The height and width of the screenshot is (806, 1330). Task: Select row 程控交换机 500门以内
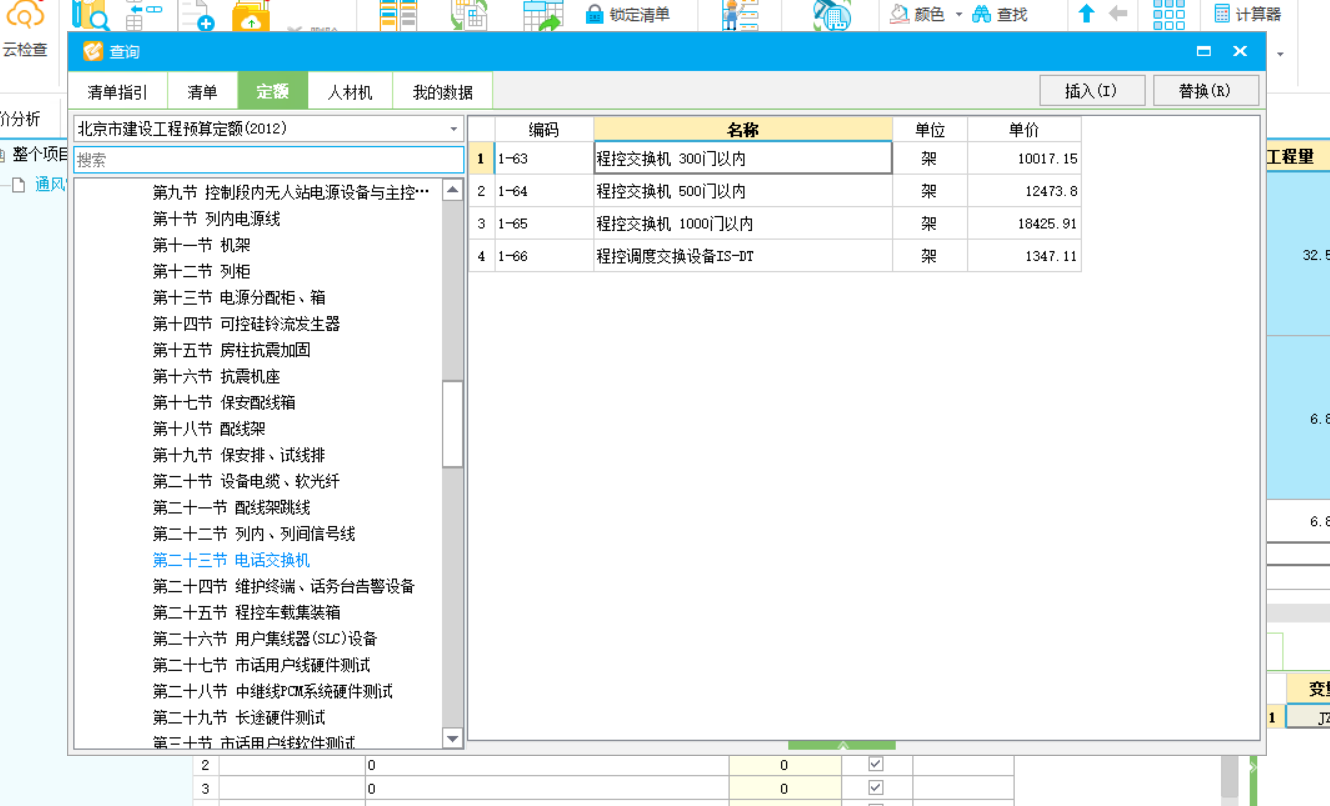pyautogui.click(x=743, y=191)
